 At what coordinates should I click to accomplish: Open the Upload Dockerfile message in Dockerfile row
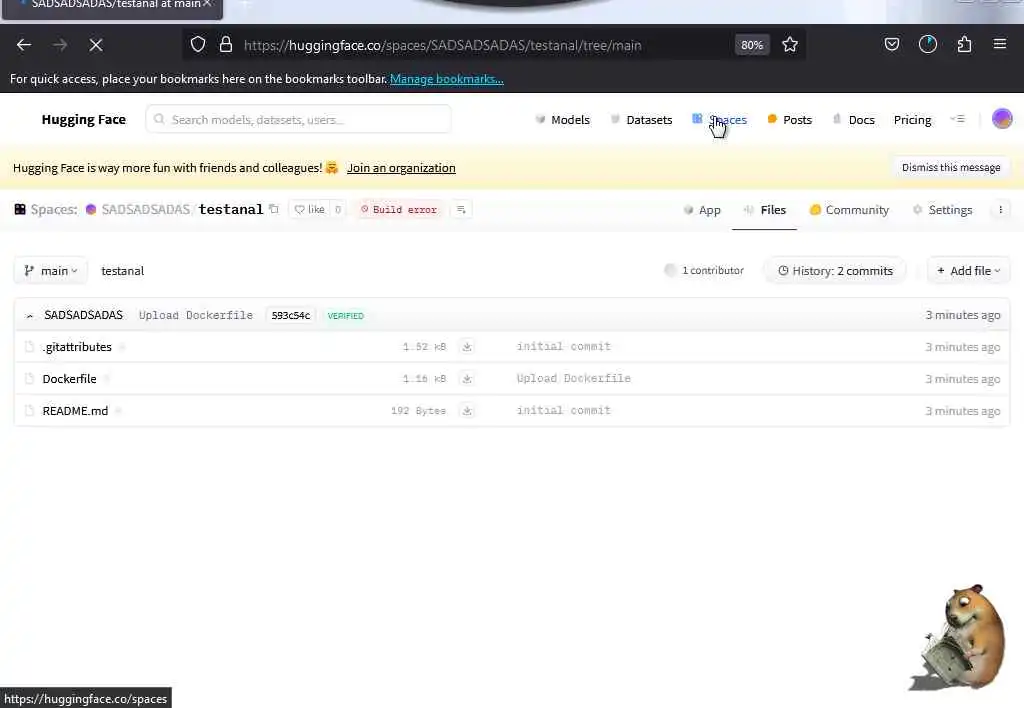(x=573, y=378)
